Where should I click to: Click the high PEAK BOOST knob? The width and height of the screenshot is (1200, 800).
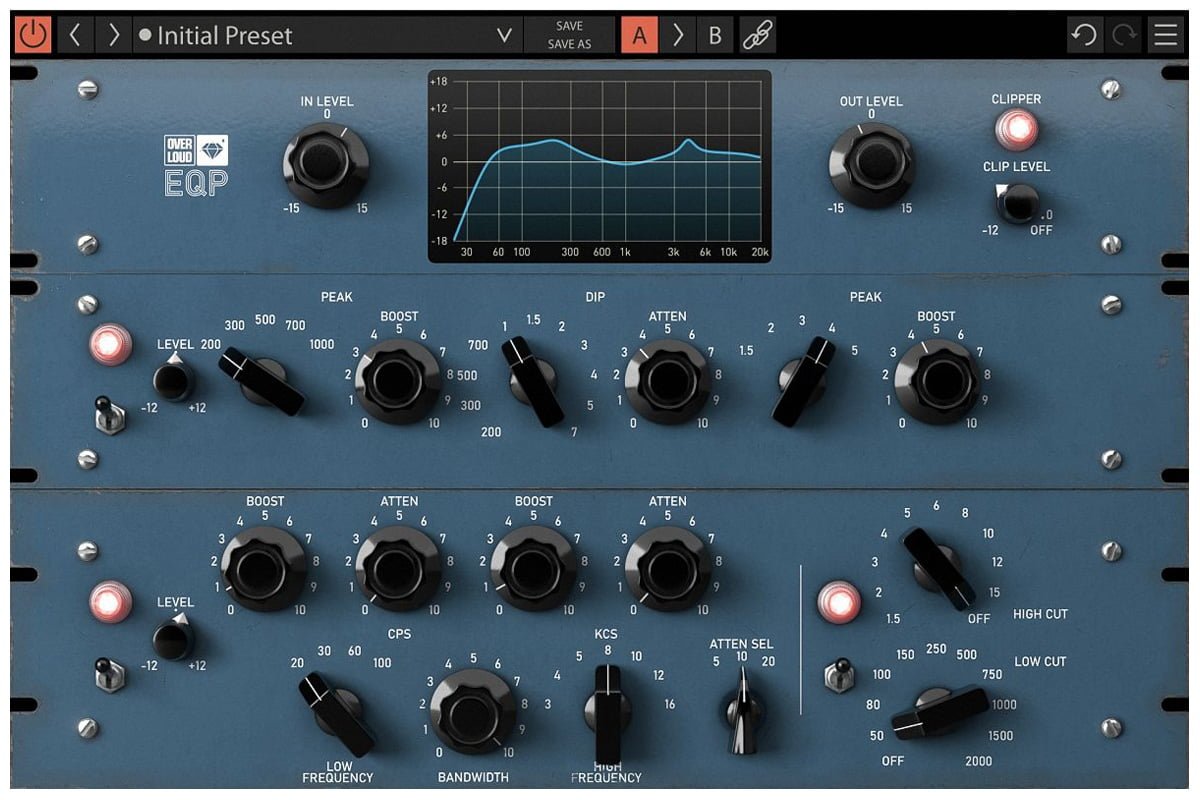click(x=936, y=382)
